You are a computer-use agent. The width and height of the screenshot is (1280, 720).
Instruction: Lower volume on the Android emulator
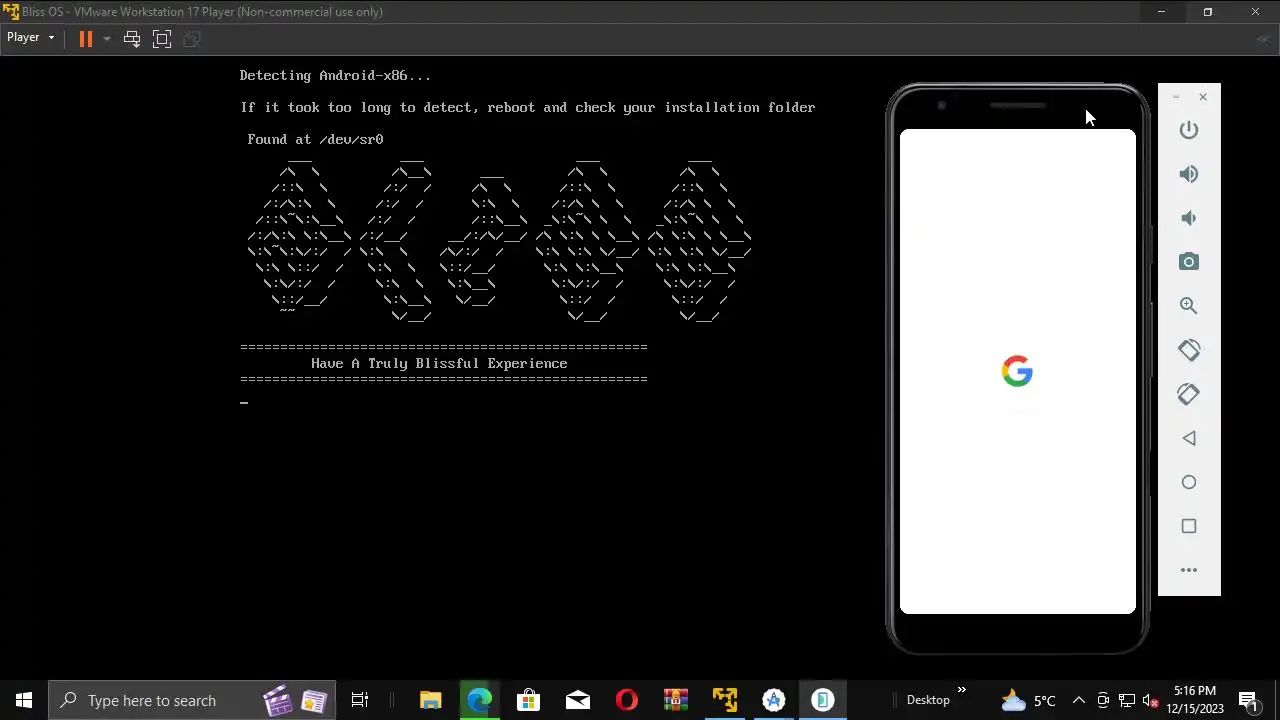point(1189,218)
